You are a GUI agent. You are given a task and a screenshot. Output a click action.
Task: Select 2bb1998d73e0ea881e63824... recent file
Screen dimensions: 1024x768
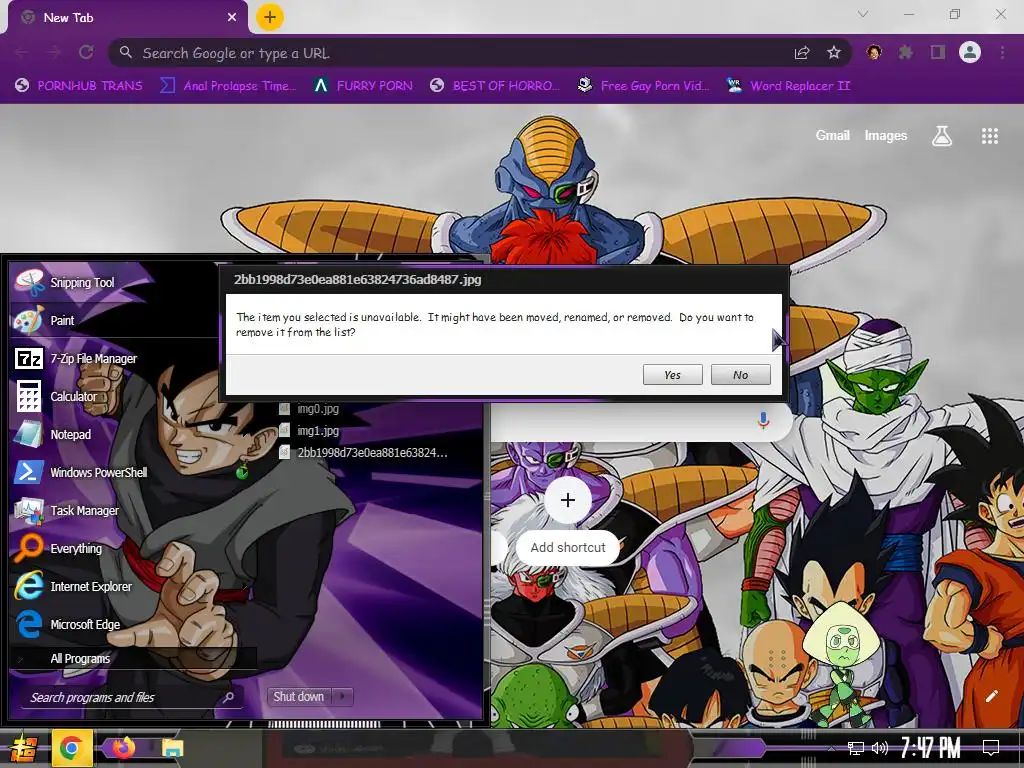(x=364, y=453)
